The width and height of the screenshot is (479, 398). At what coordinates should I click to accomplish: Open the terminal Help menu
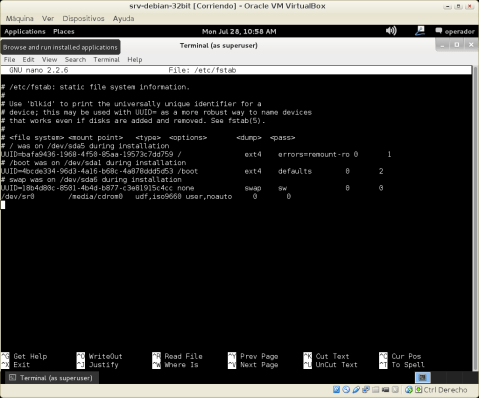[135, 59]
